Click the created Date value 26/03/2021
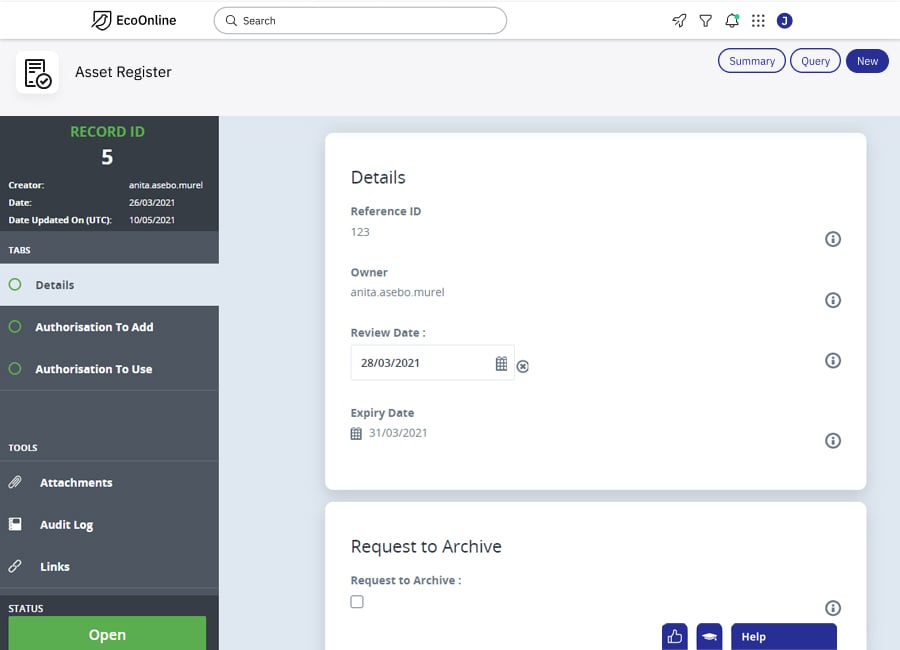This screenshot has width=900, height=650. [152, 203]
